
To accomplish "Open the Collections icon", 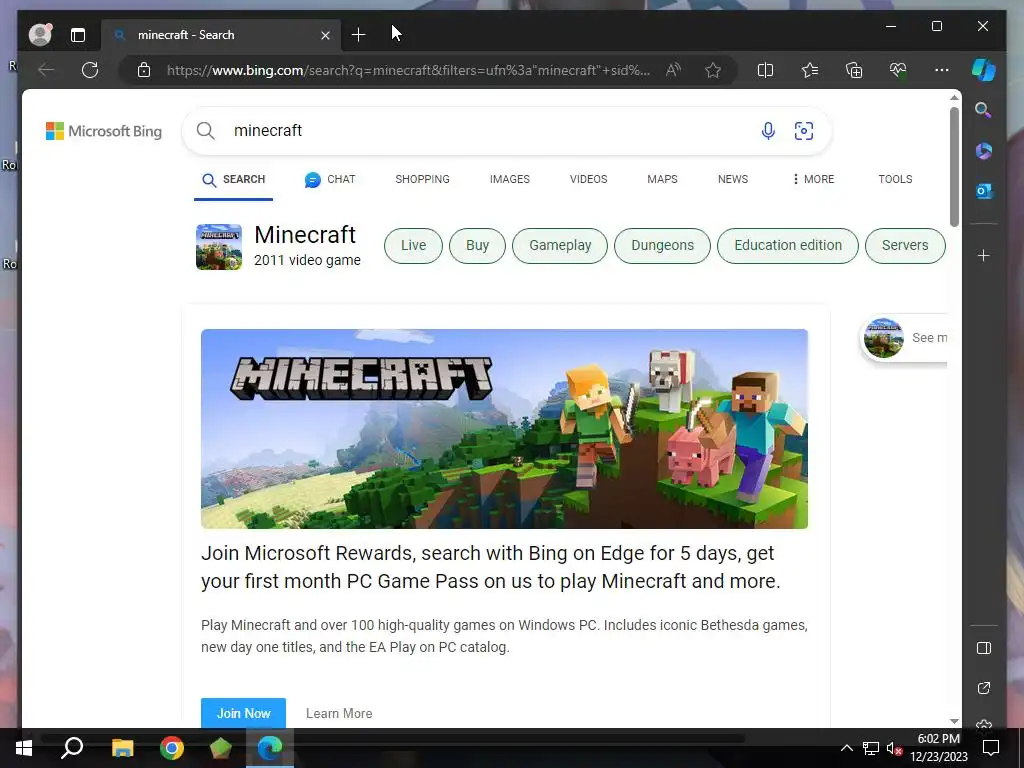I will (x=854, y=70).
